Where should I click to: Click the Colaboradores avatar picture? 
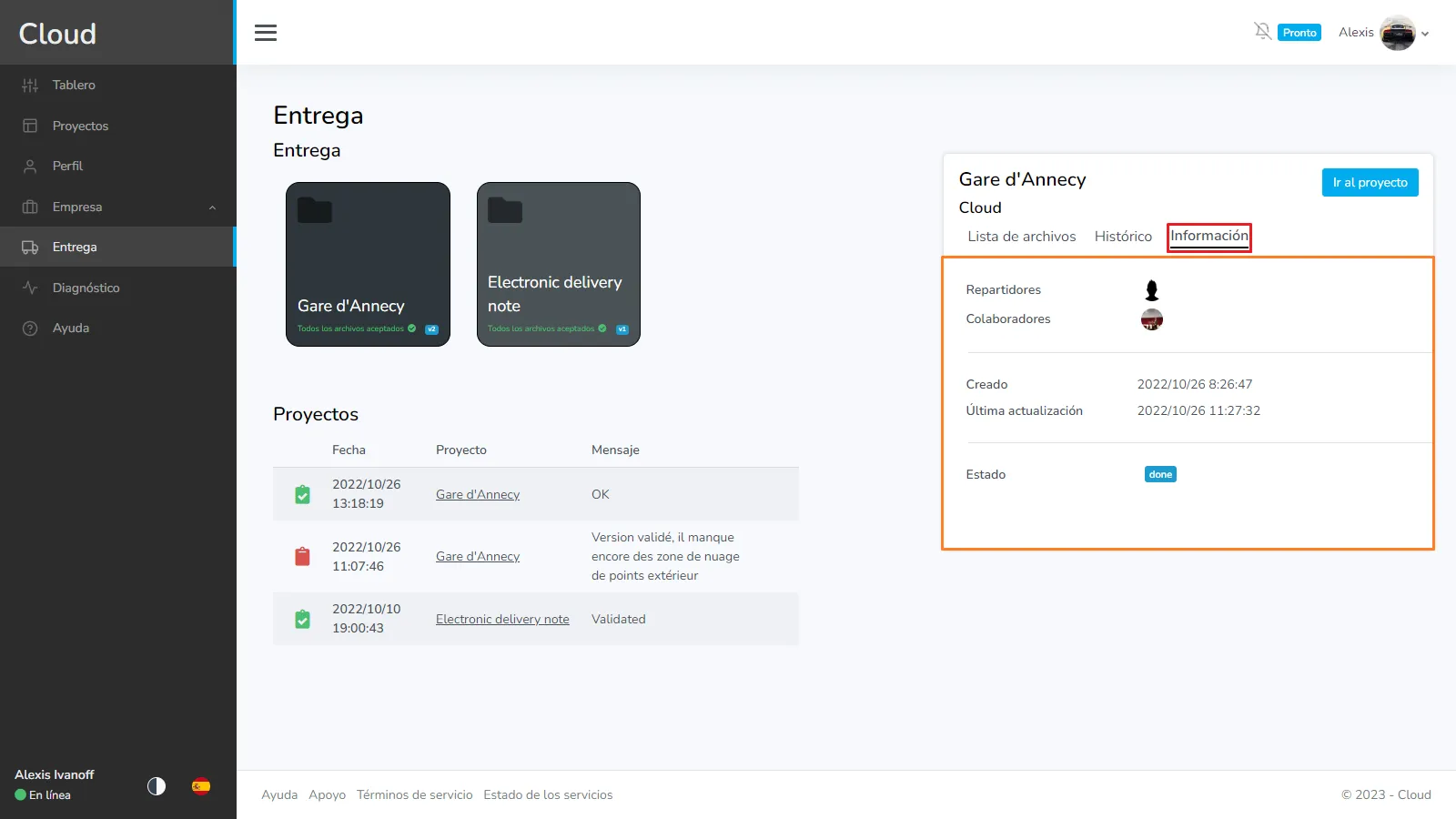(x=1152, y=319)
